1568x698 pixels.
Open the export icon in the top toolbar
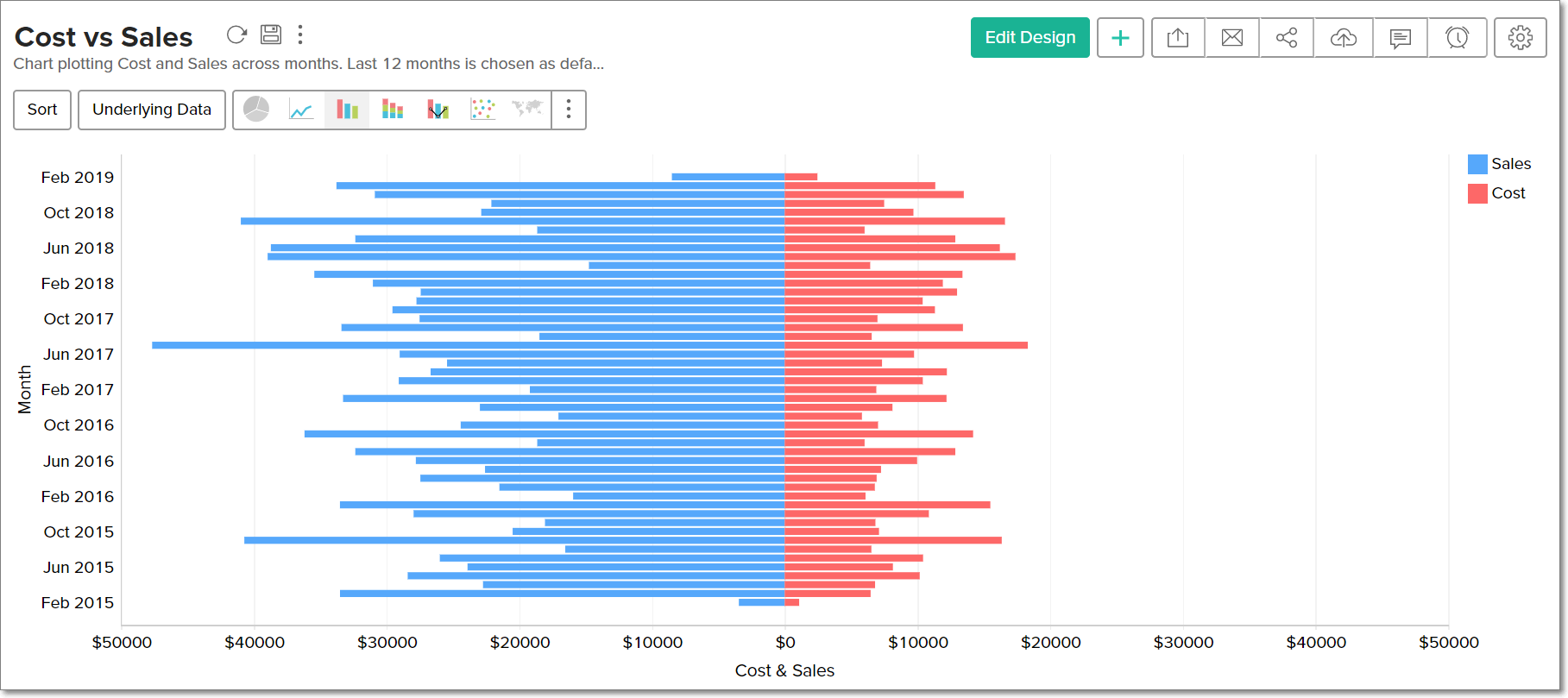coord(1178,38)
